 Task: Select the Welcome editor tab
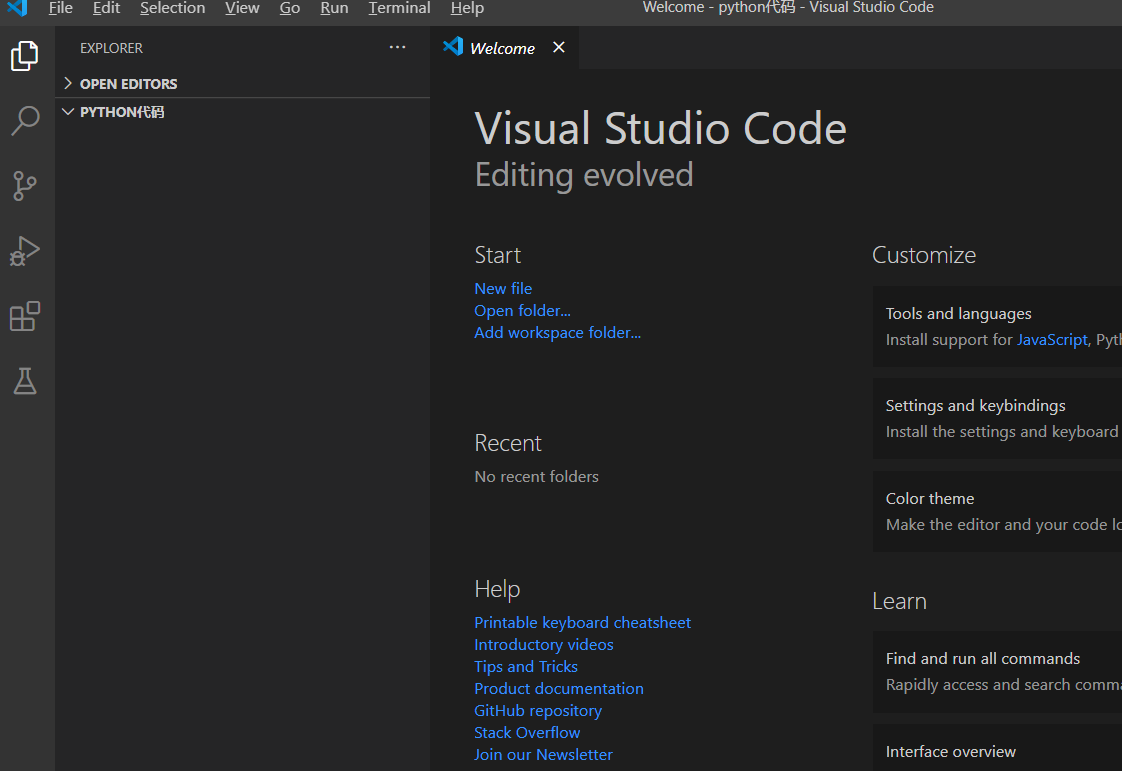click(x=502, y=48)
